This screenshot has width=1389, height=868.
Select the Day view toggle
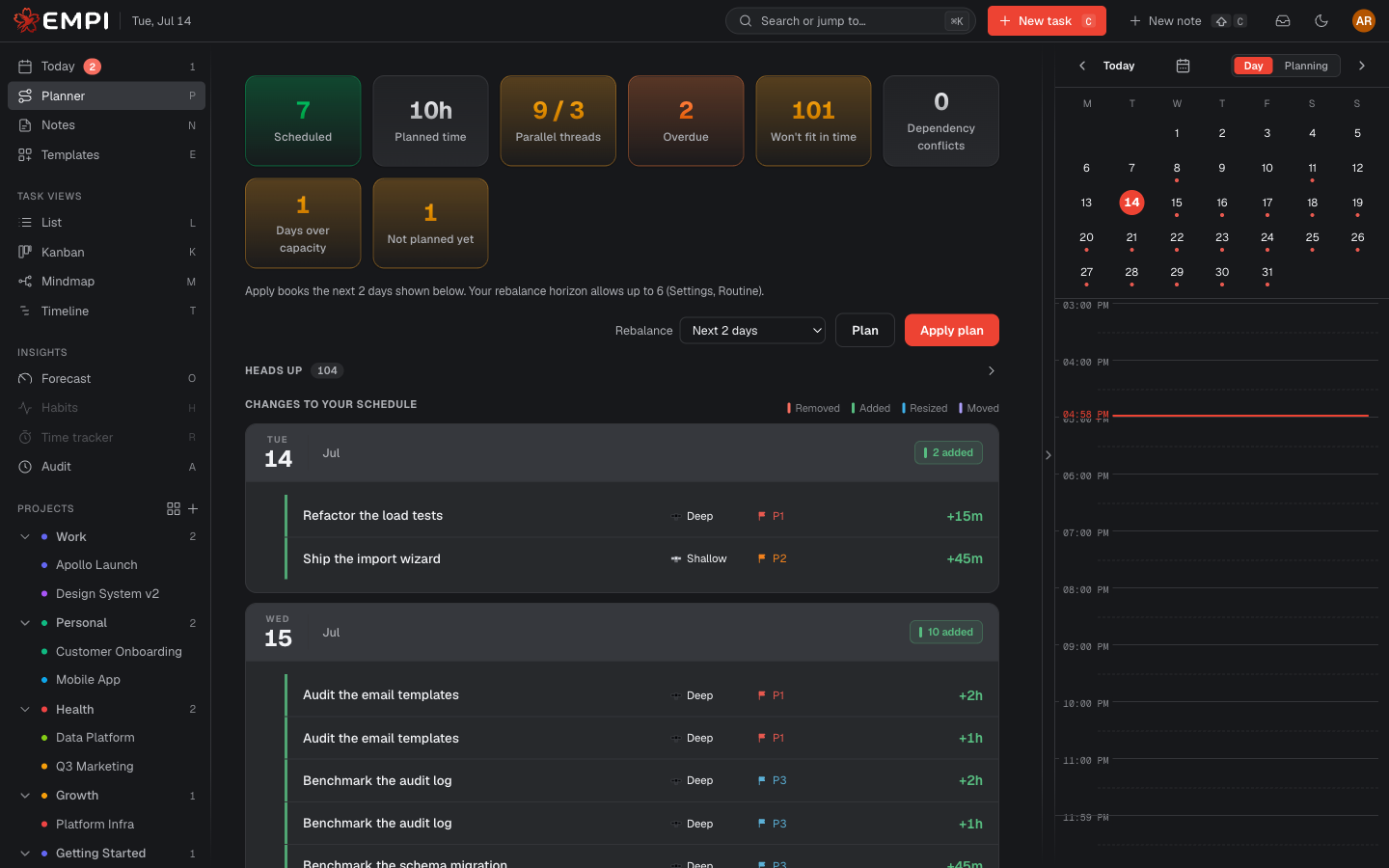(1253, 66)
